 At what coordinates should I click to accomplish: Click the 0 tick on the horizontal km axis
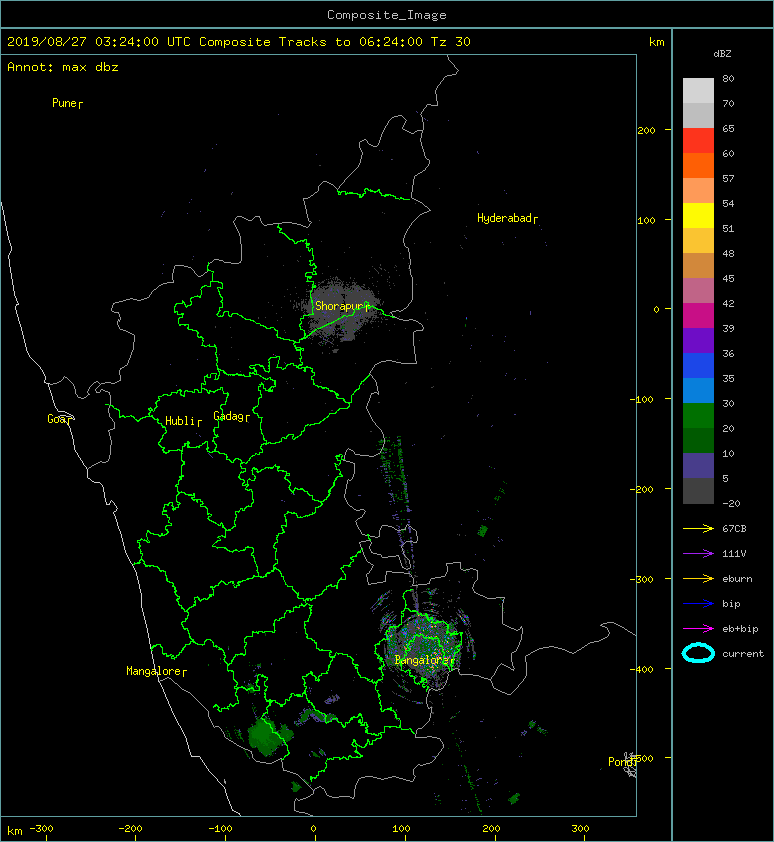click(313, 829)
